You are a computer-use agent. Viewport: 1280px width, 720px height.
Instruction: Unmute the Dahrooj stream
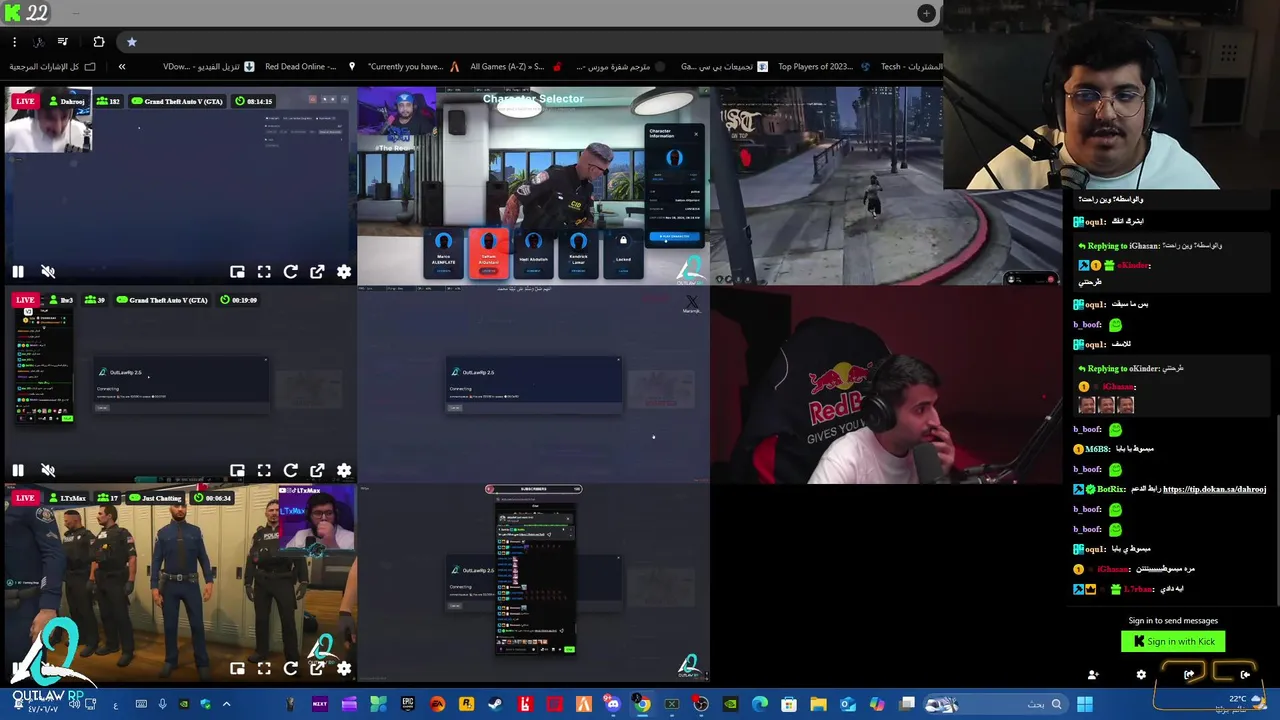tap(47, 271)
